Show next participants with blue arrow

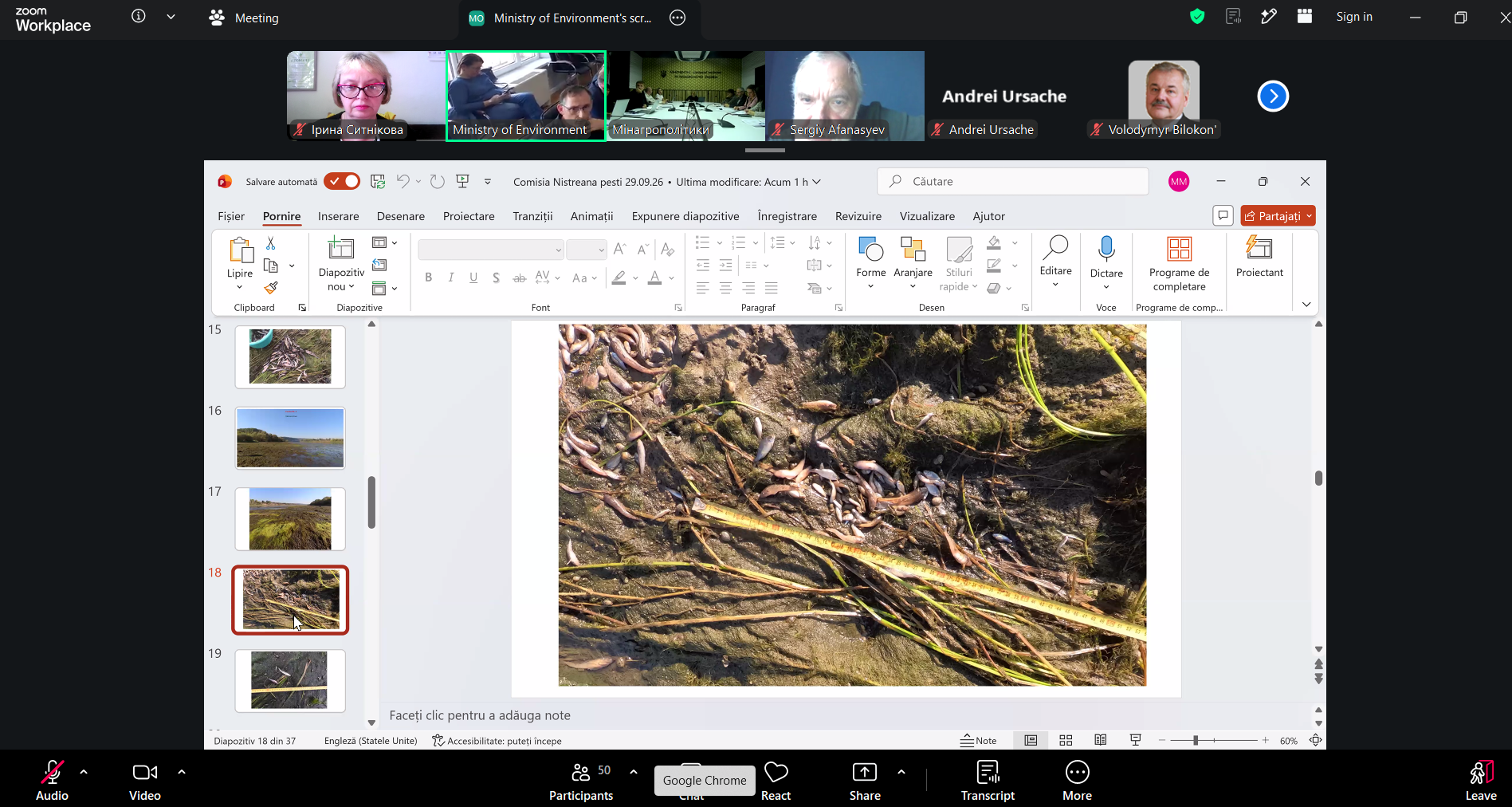coord(1273,96)
